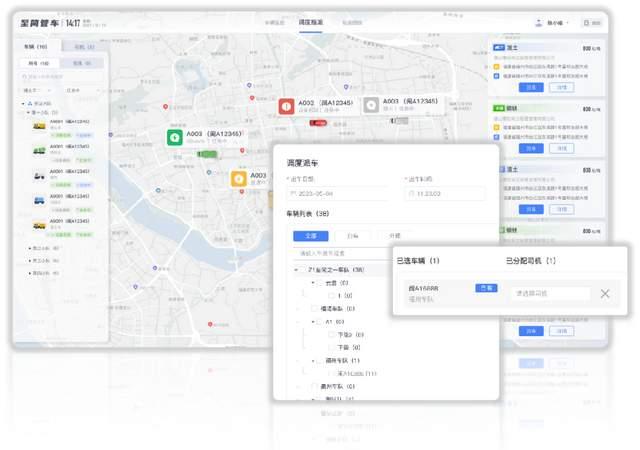Click the green A003 vehicle marker icon
The image size is (640, 450).
coord(175,138)
